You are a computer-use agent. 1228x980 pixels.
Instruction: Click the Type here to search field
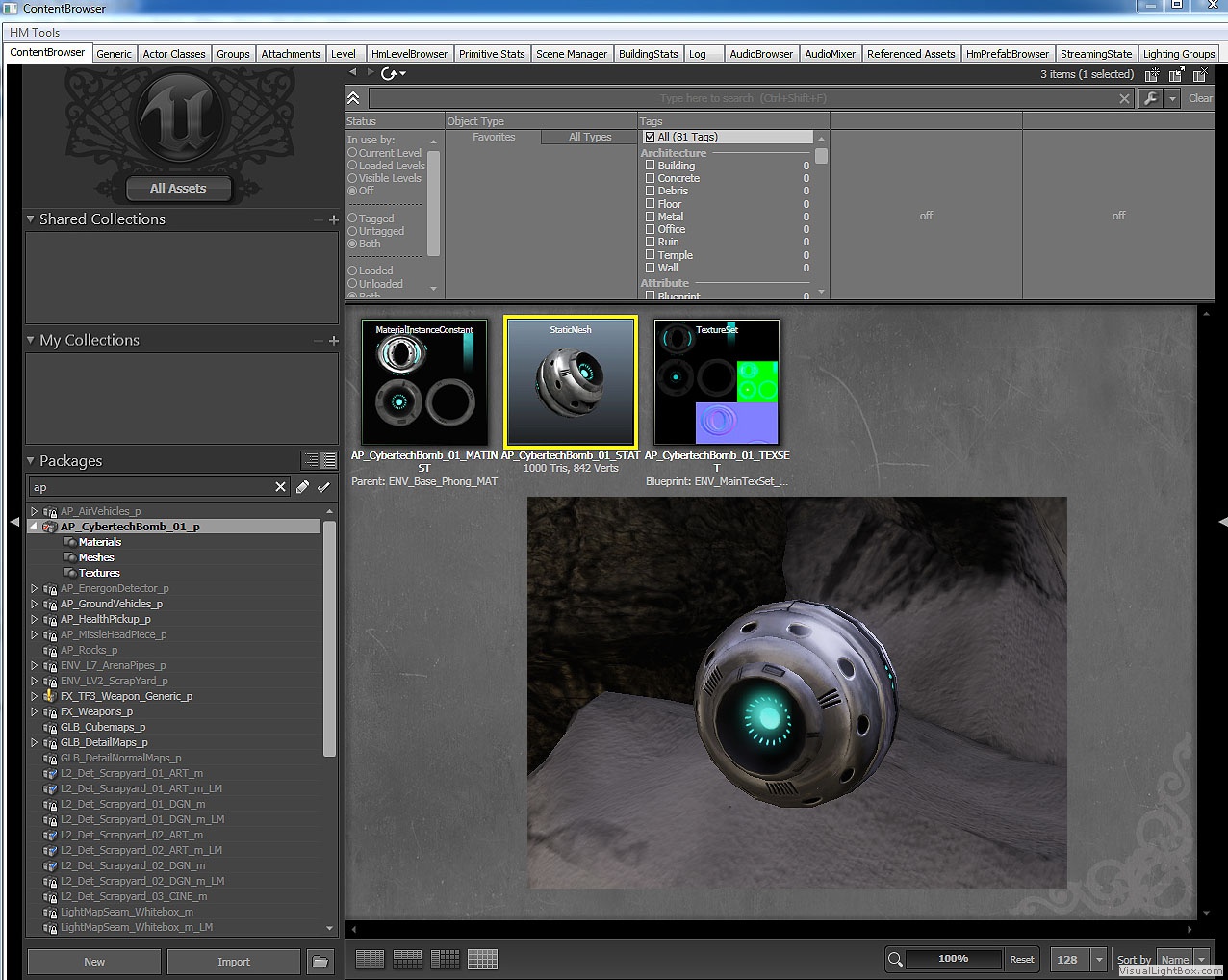click(741, 98)
